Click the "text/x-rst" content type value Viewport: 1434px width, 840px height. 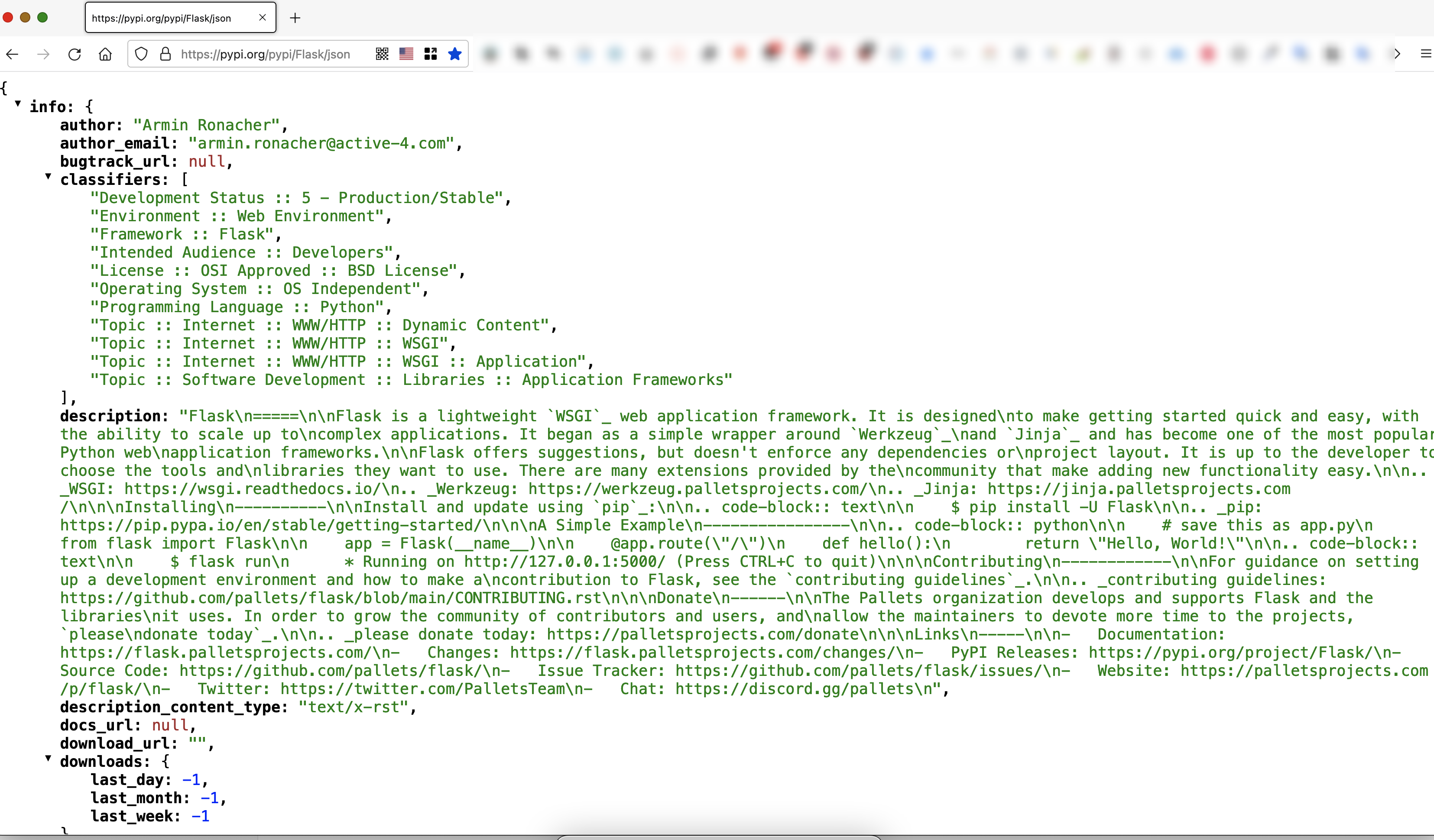tap(354, 708)
